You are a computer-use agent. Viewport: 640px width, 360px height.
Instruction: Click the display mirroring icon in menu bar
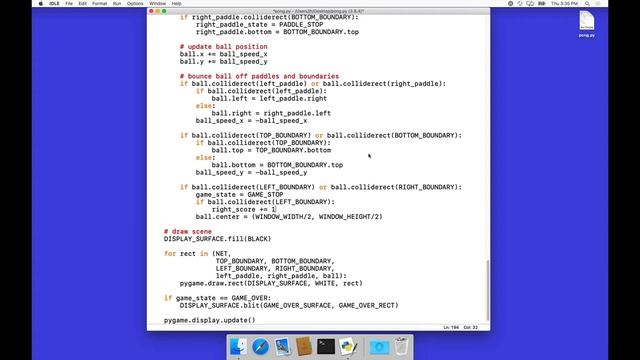pyautogui.click(x=530, y=3)
